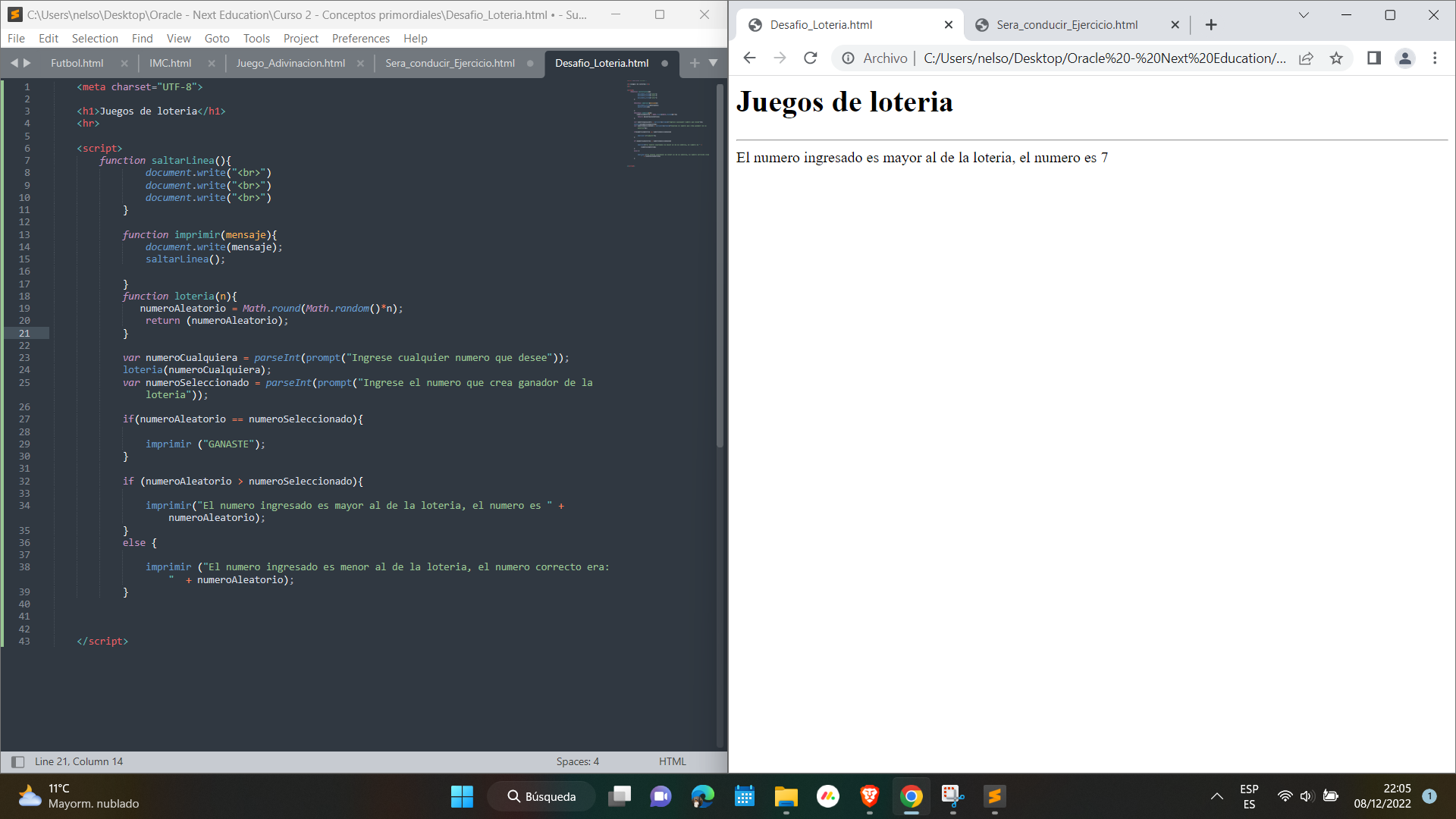Open new Chrome tab
Image resolution: width=1456 pixels, height=819 pixels.
pos(1211,25)
